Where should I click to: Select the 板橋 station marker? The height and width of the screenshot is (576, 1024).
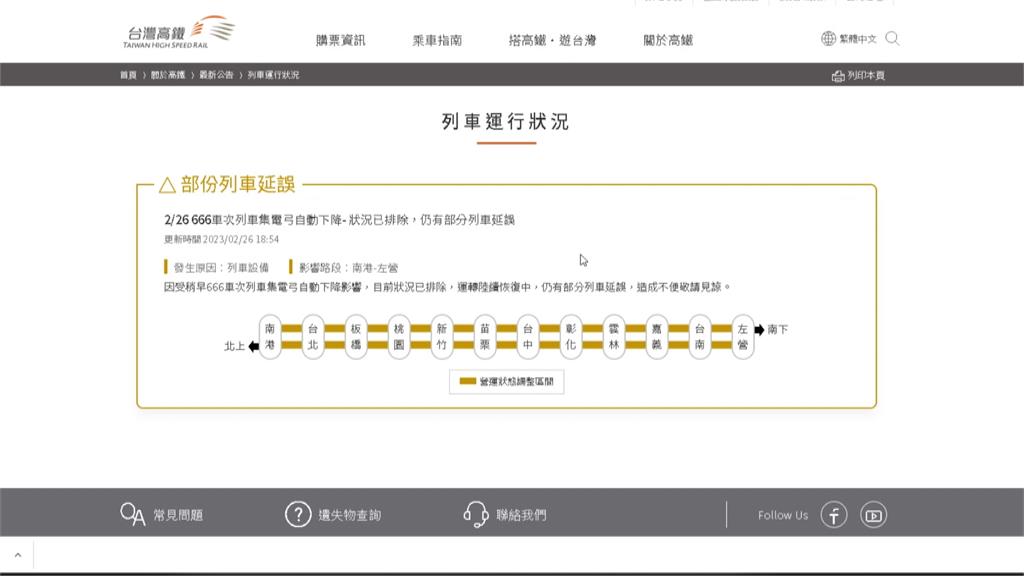pyautogui.click(x=356, y=337)
